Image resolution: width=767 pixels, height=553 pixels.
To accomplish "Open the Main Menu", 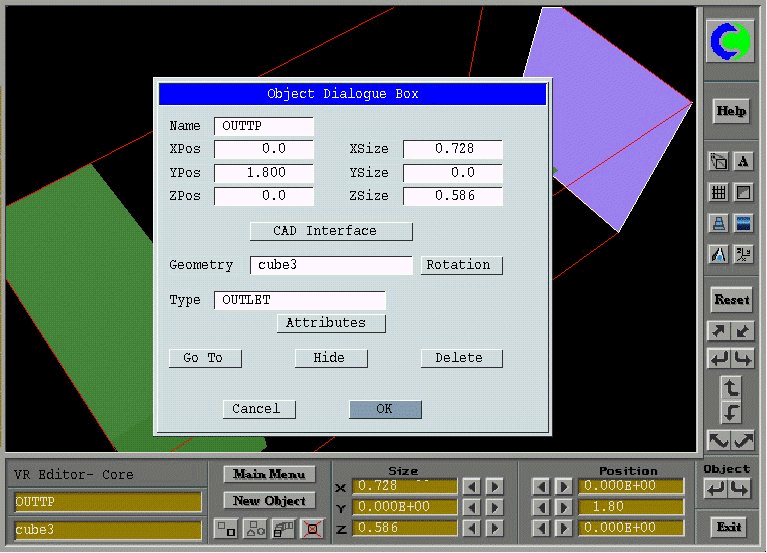I will point(268,474).
